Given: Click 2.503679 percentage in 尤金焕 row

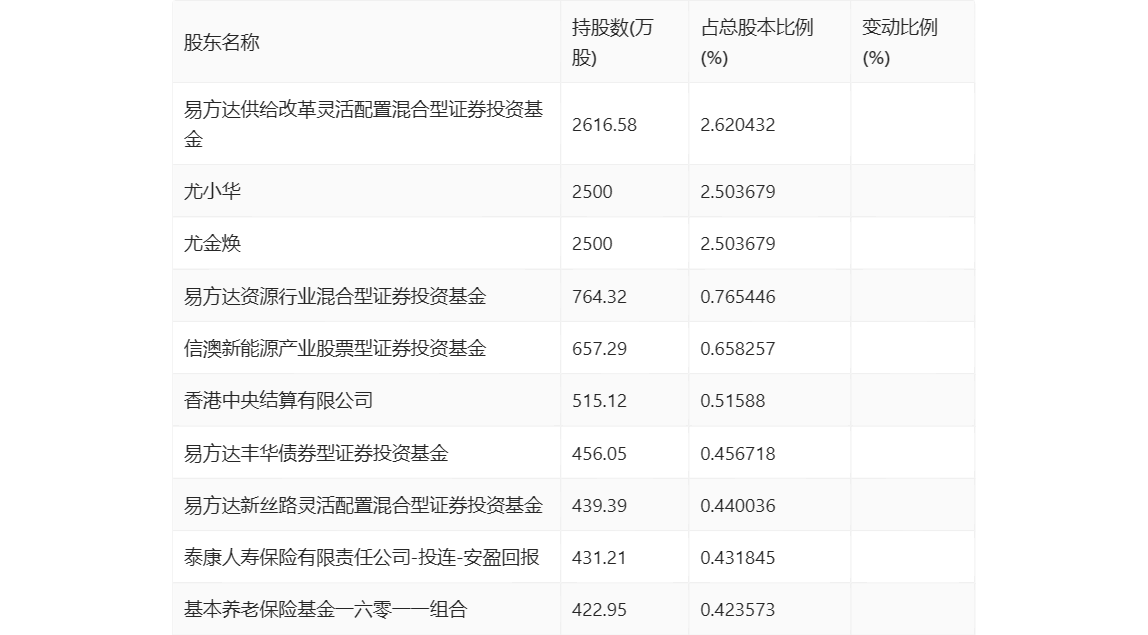Looking at the screenshot, I should point(737,244).
